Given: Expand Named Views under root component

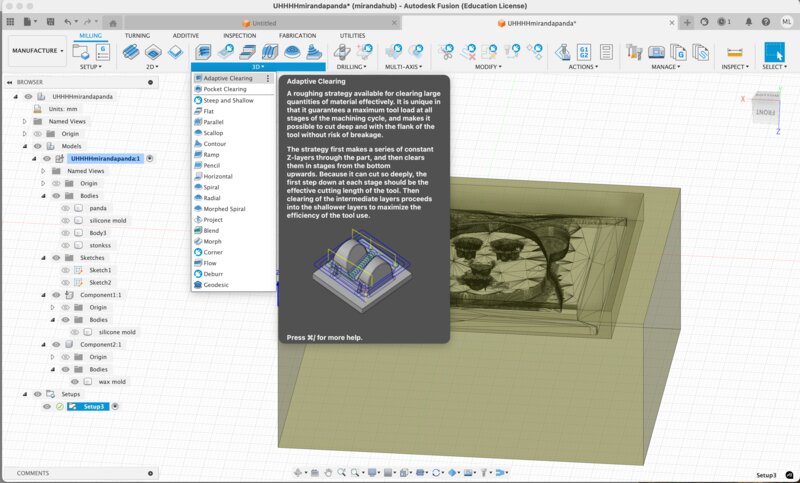Looking at the screenshot, I should point(25,121).
